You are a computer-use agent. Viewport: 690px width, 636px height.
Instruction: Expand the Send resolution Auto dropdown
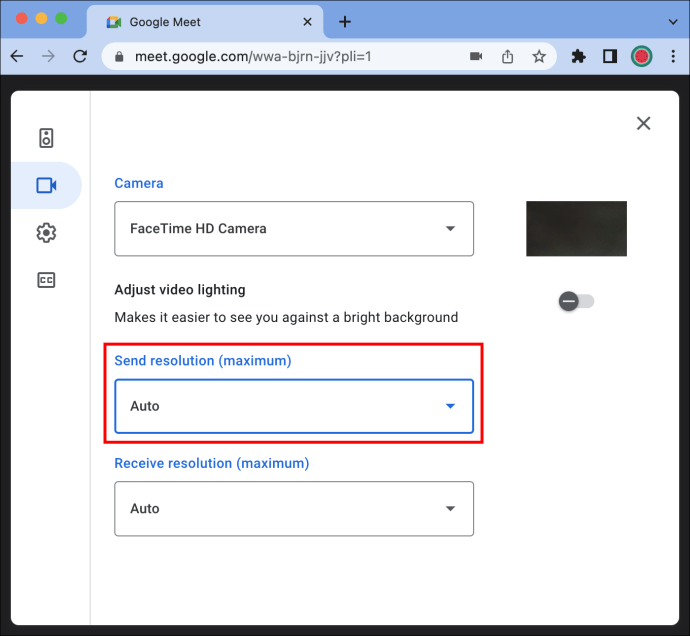pos(294,406)
